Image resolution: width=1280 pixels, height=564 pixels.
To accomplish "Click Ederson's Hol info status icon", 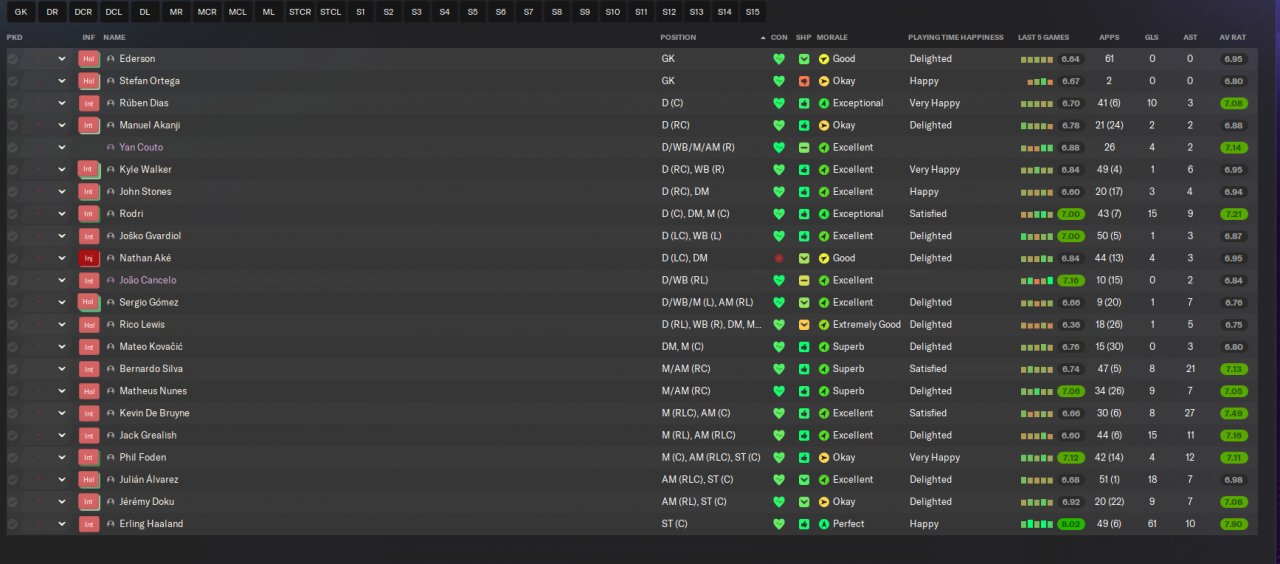I will (x=88, y=59).
